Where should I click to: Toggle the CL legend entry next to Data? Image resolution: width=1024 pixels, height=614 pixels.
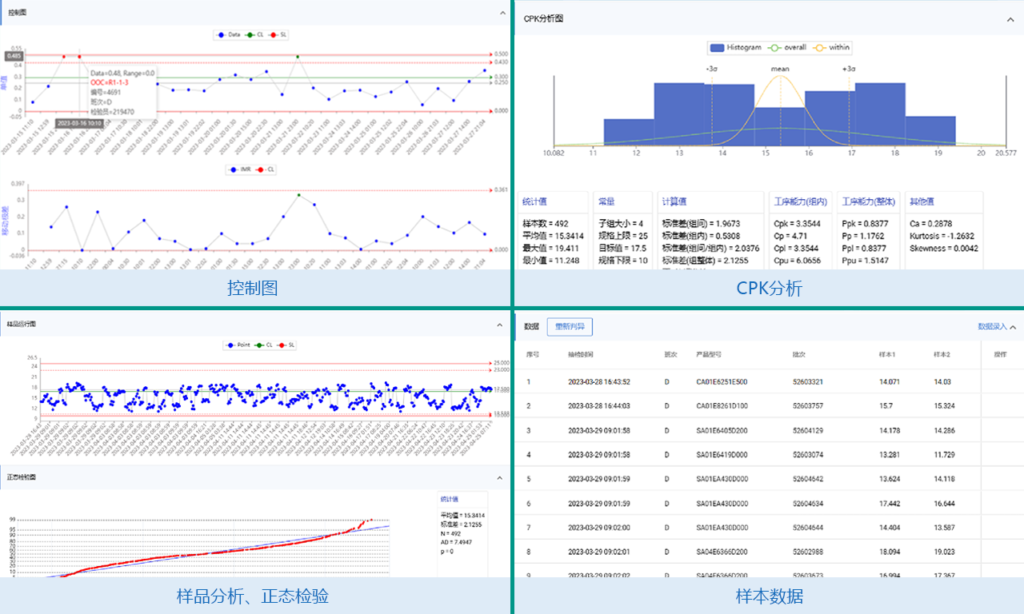pyautogui.click(x=255, y=35)
